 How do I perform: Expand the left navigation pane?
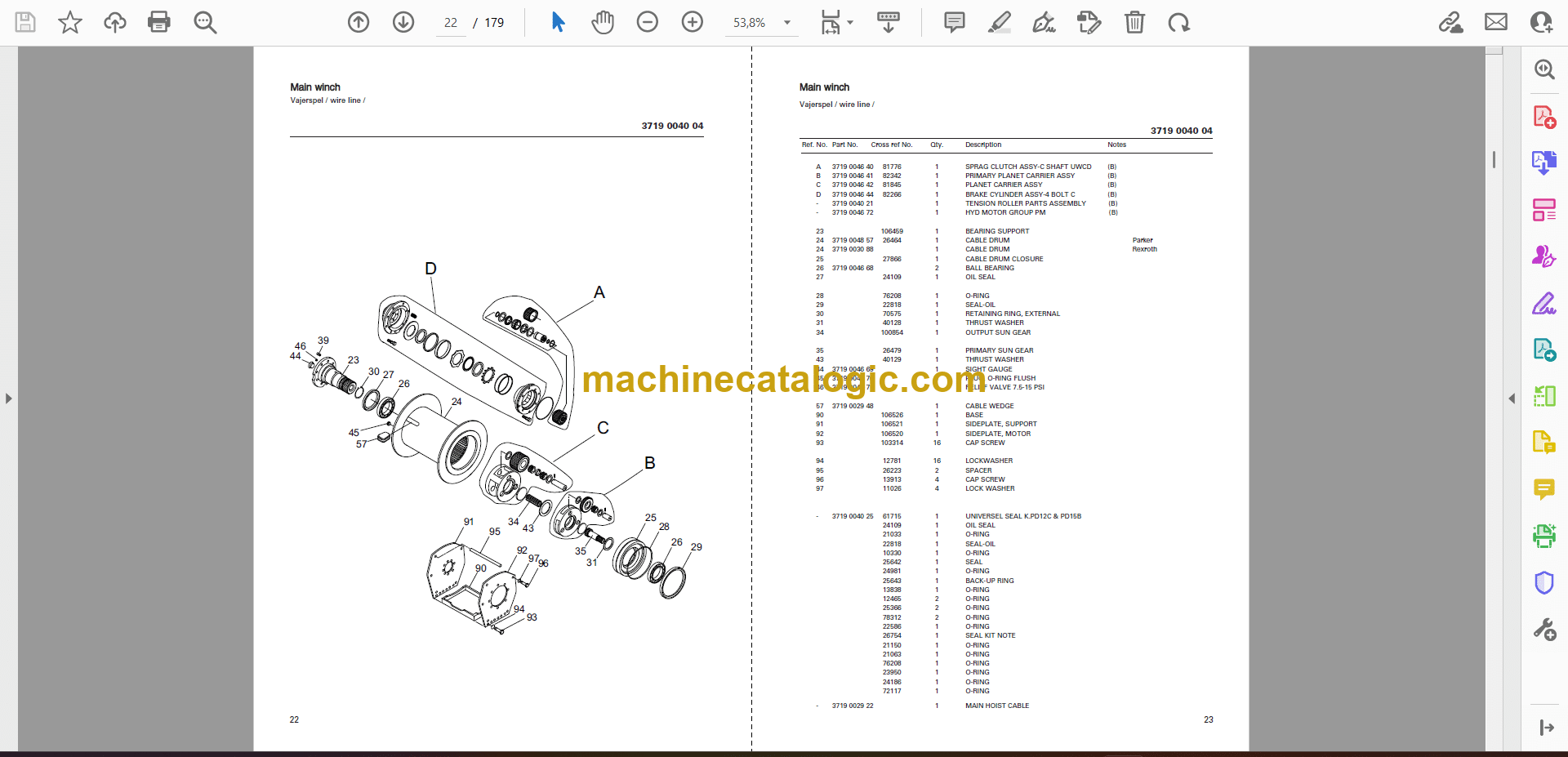pyautogui.click(x=8, y=399)
